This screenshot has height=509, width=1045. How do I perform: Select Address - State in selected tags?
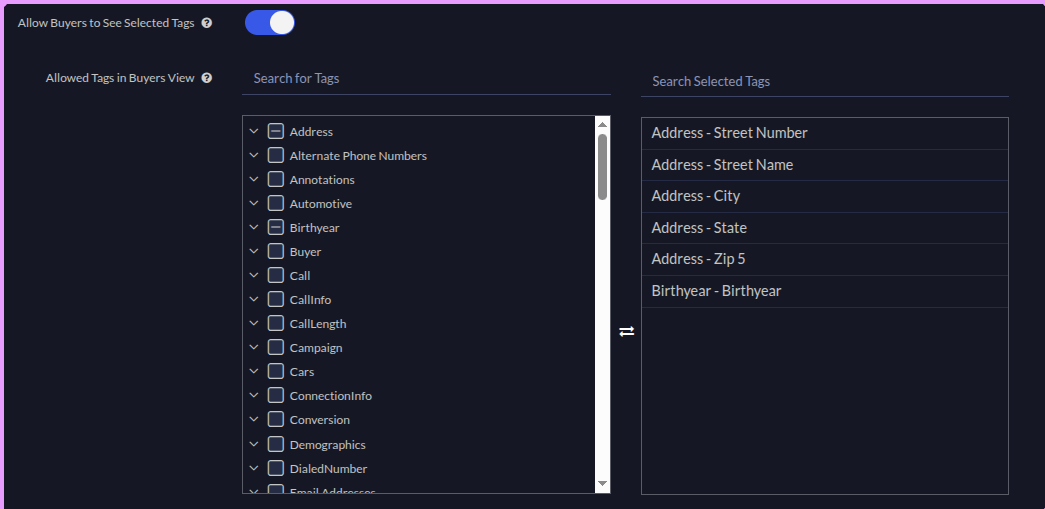824,228
